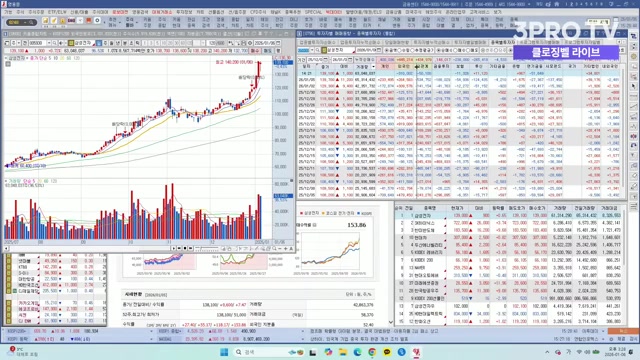The height and width of the screenshot is (360, 640).
Task: Click the 외국인 column header
Action: [x=403, y=67]
